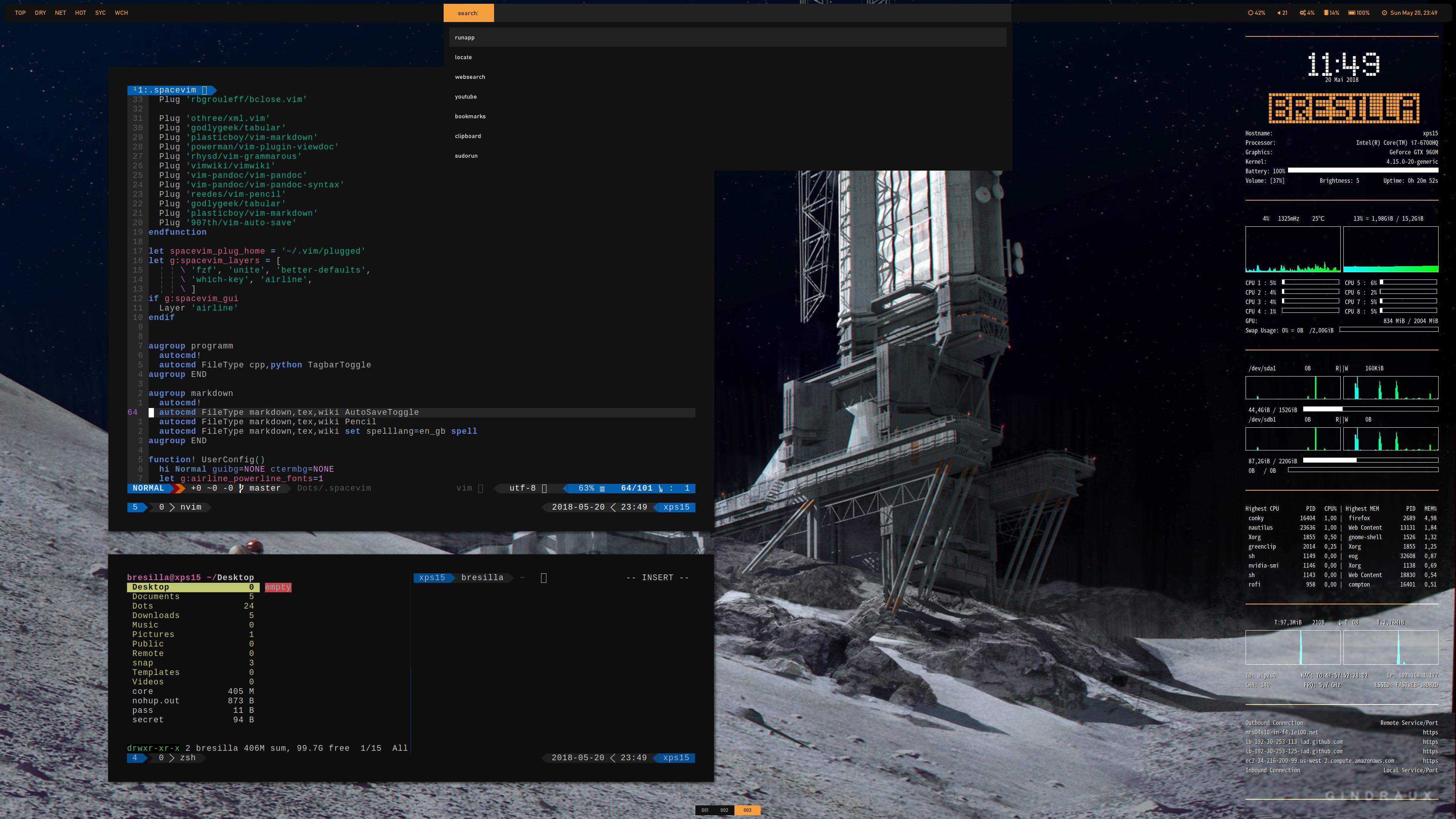Click the WCH shortcut in top bar
1456x819 pixels.
coord(121,13)
